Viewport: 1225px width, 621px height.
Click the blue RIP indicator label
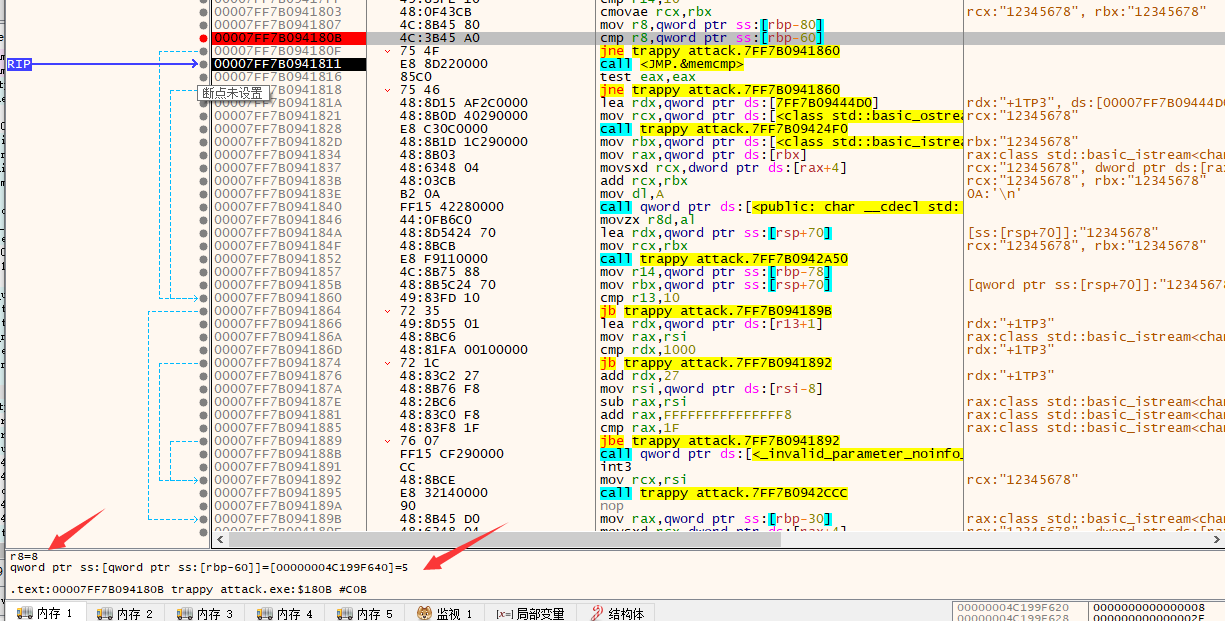pos(18,63)
